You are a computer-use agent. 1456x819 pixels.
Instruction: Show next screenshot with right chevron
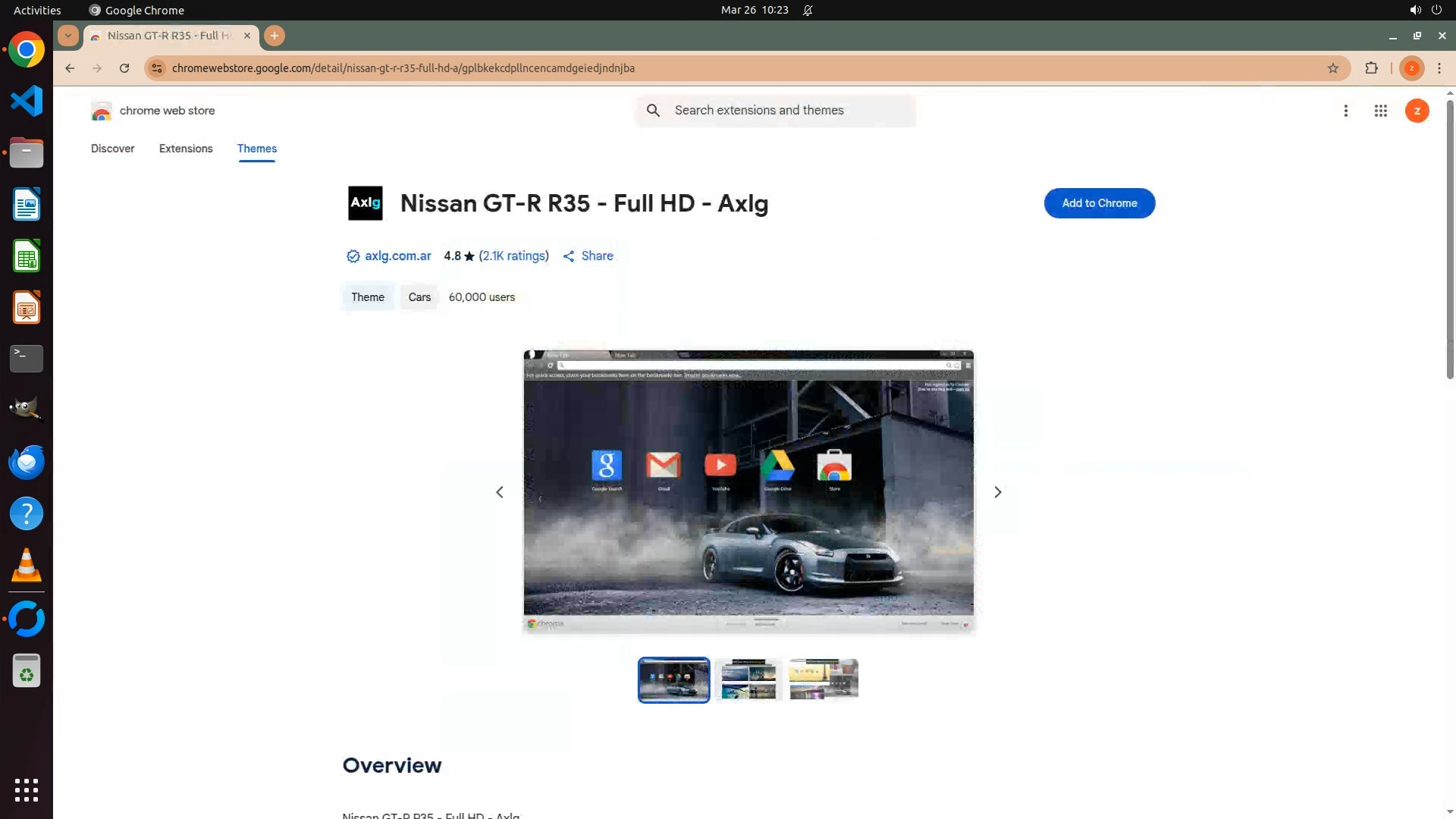pyautogui.click(x=997, y=492)
